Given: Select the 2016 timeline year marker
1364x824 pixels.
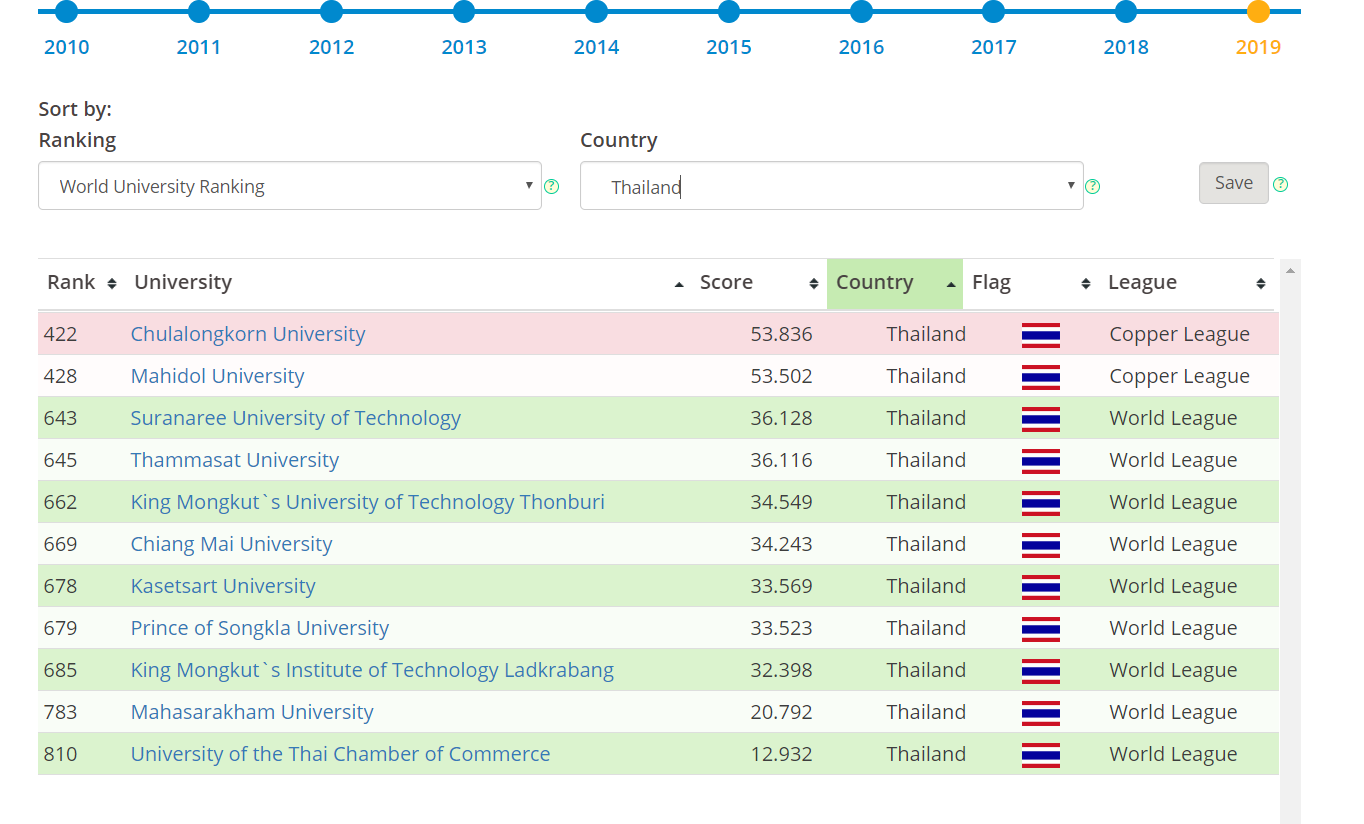Looking at the screenshot, I should 861,12.
